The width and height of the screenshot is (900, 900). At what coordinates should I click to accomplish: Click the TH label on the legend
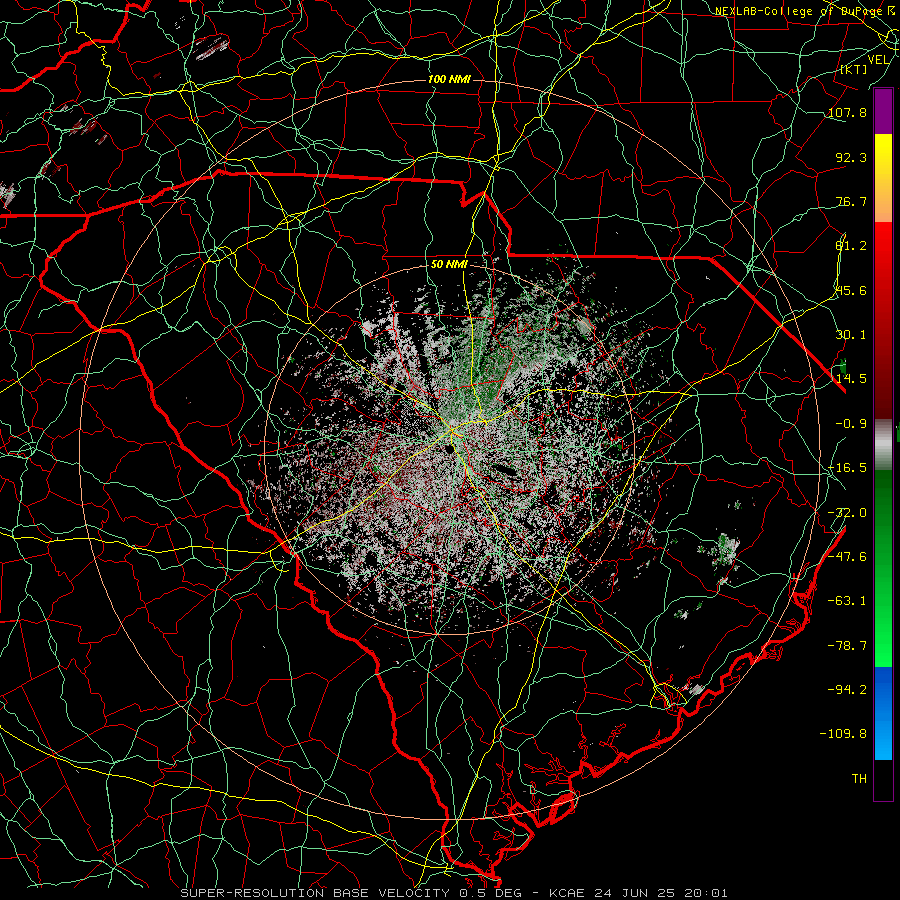click(859, 778)
